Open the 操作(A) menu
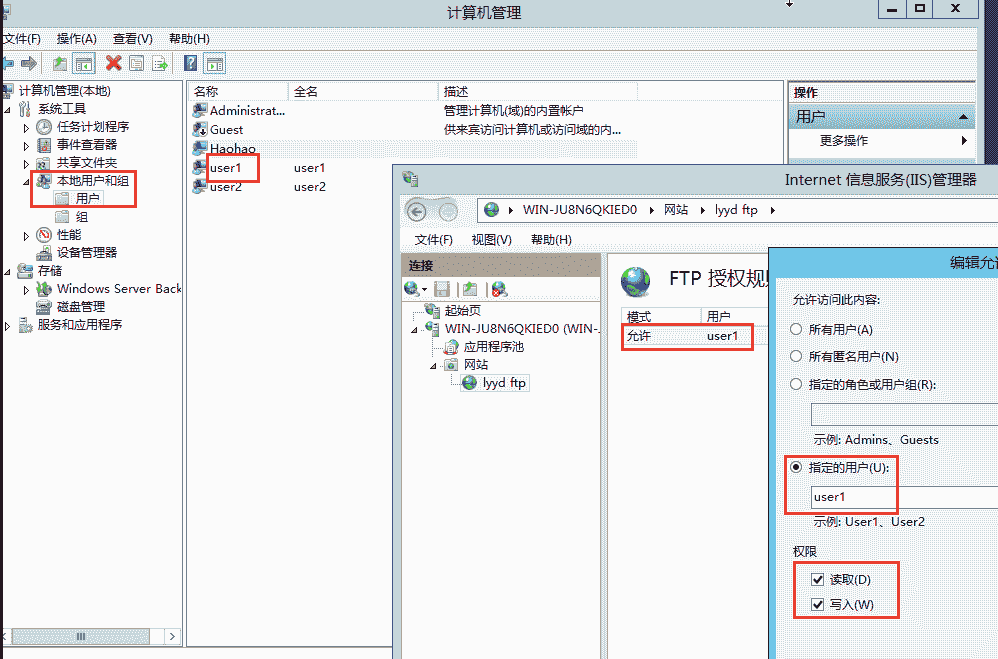This screenshot has width=998, height=659. tap(76, 38)
